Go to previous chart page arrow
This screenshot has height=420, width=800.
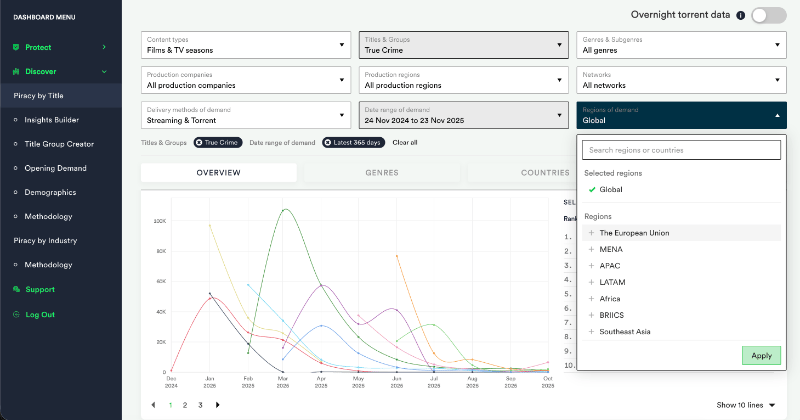click(x=153, y=405)
